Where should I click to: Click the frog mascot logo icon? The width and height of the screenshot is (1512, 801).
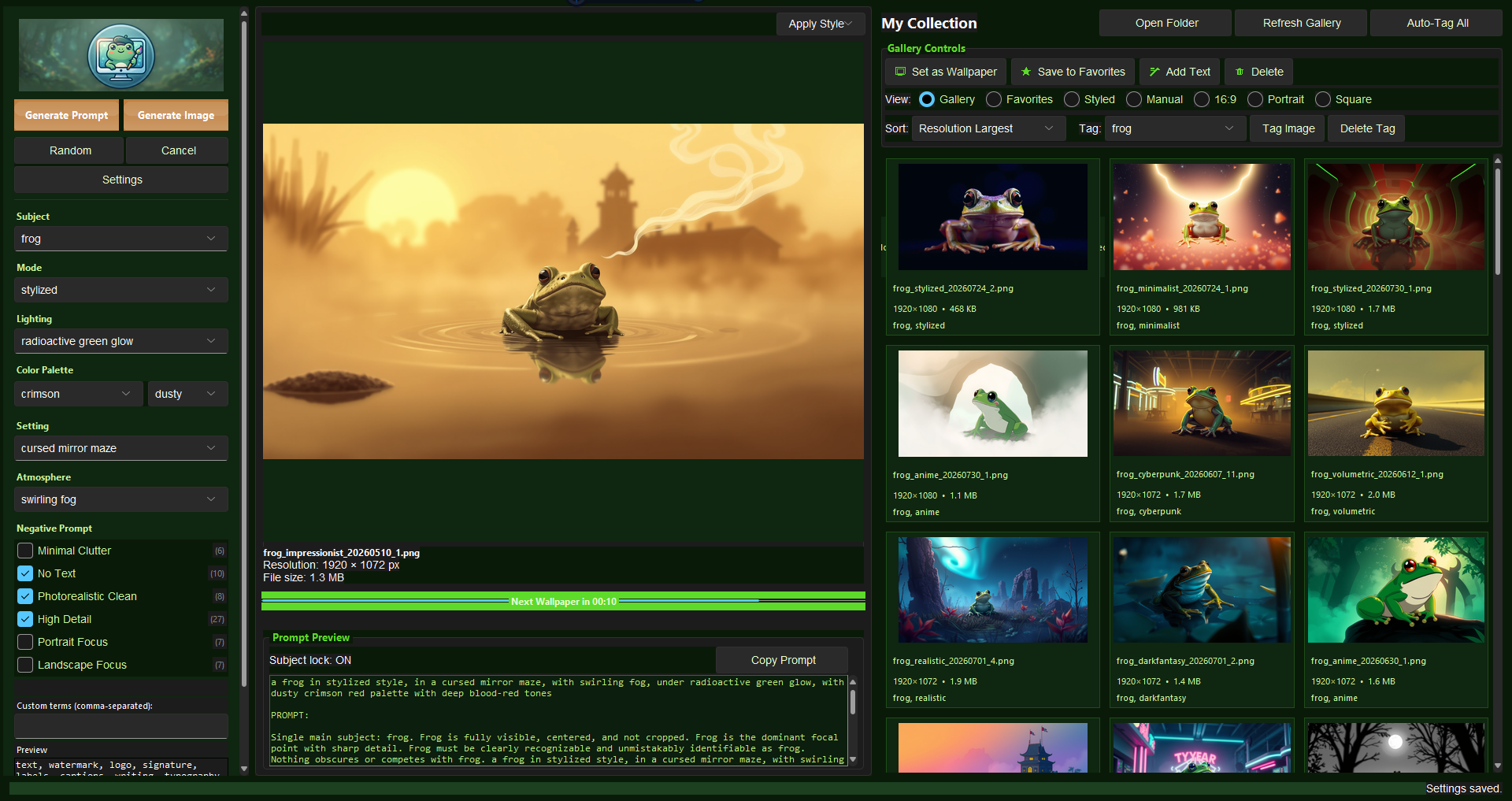click(x=121, y=56)
